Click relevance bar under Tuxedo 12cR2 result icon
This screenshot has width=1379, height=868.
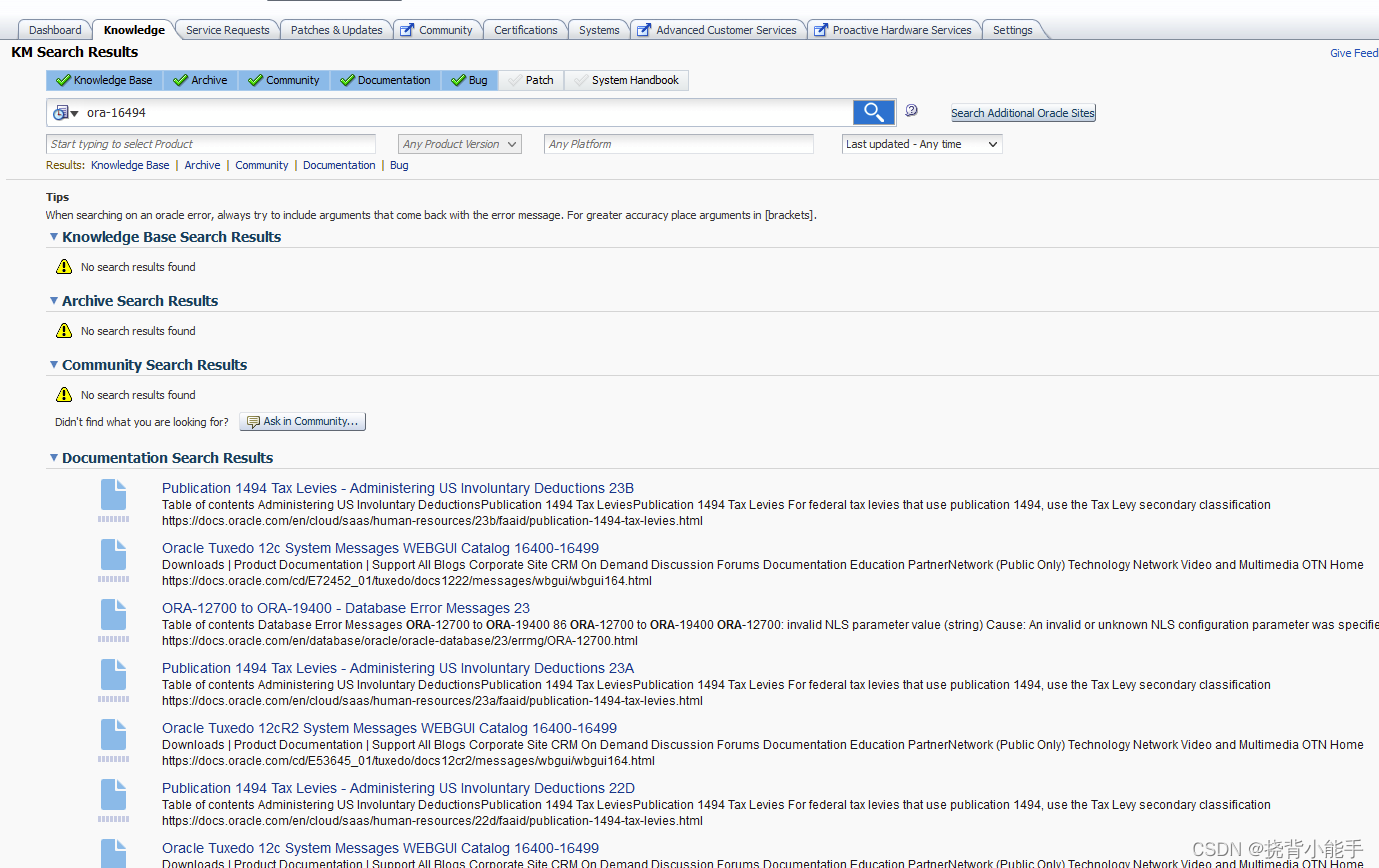[x=113, y=759]
